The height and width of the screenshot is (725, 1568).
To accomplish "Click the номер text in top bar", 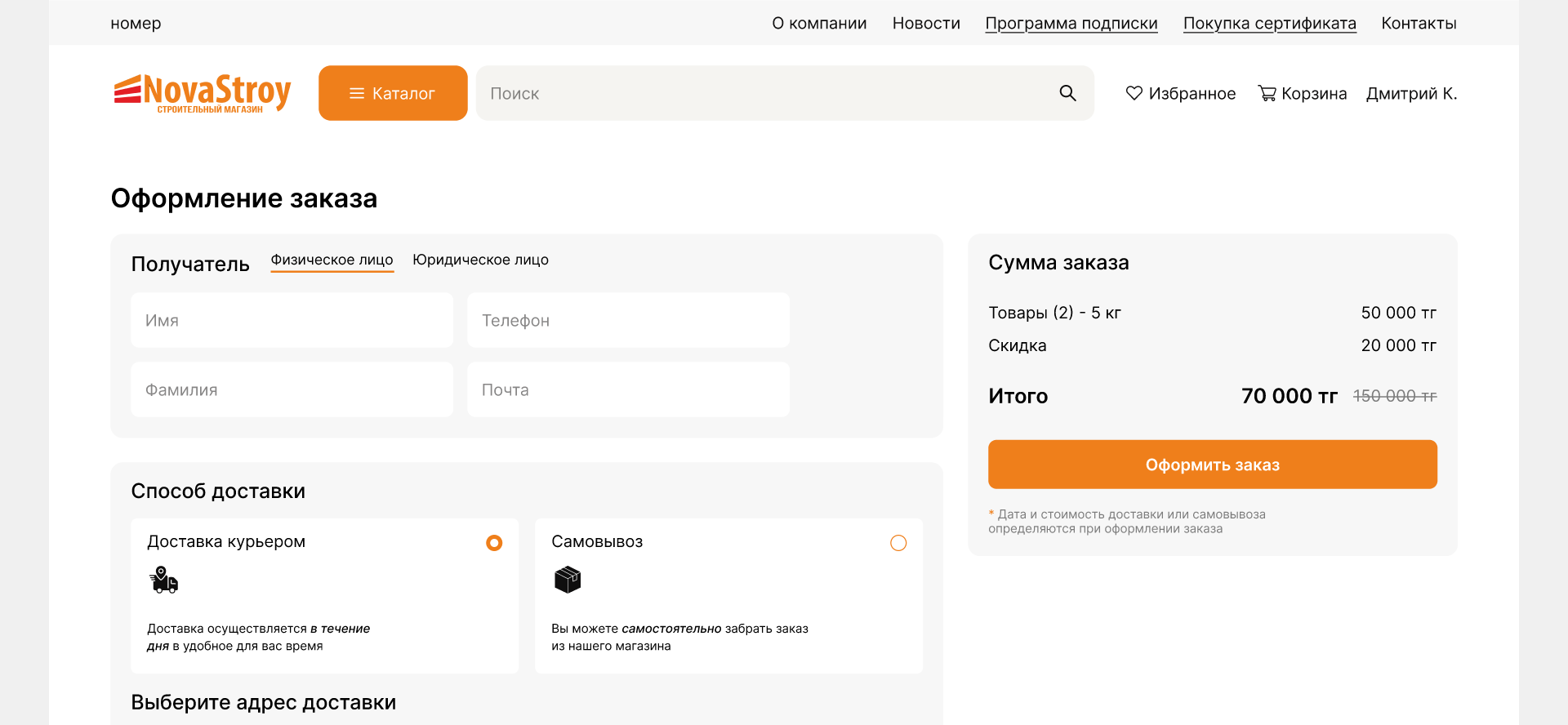I will (x=136, y=23).
